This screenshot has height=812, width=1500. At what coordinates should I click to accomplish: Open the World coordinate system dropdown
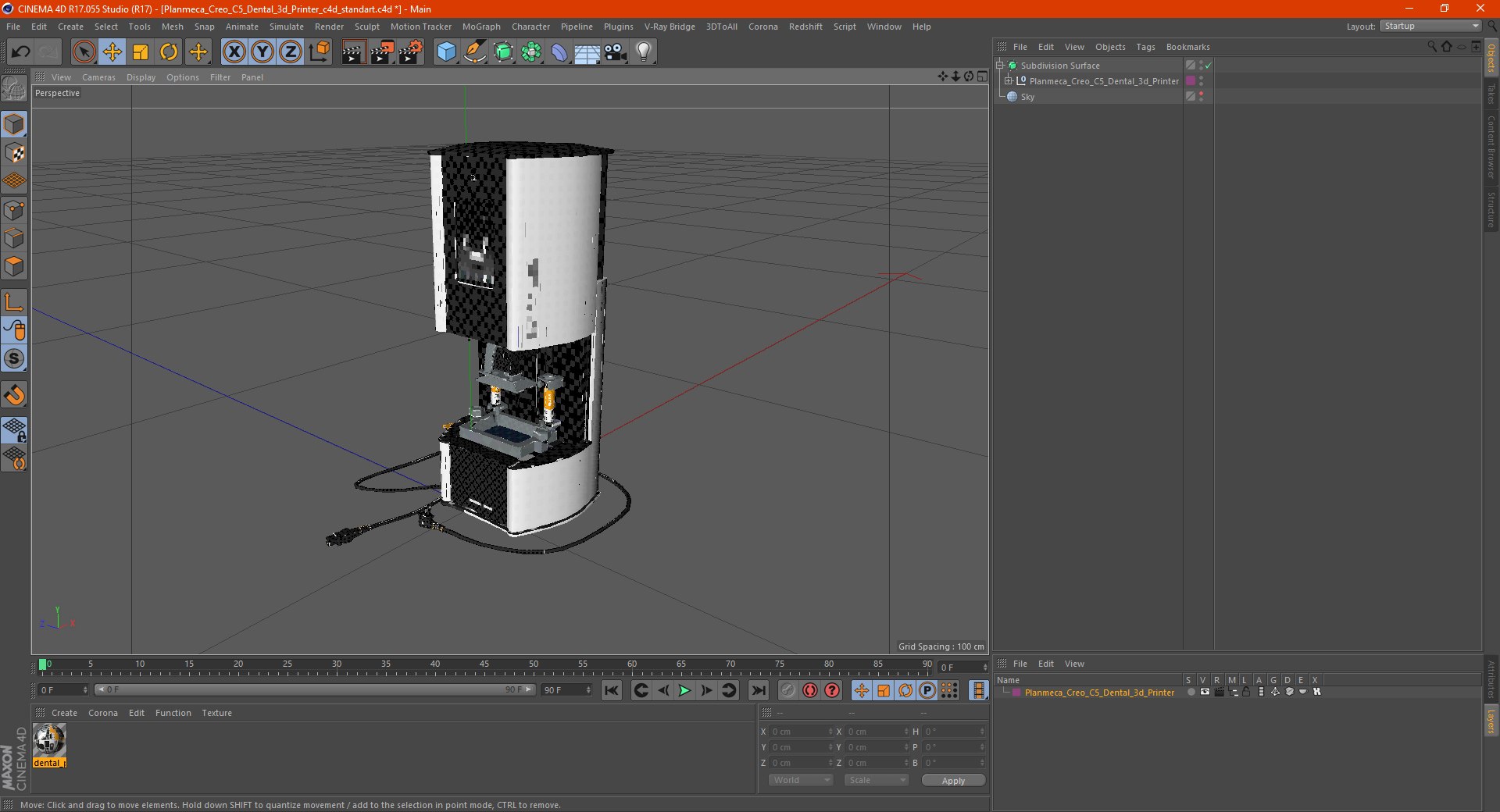pyautogui.click(x=800, y=780)
